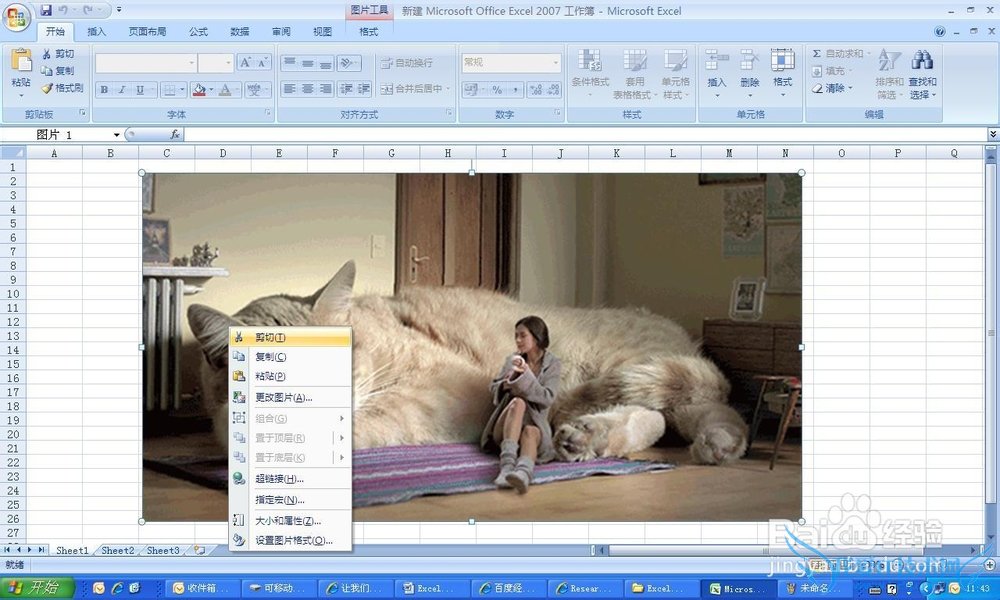Click the increase decimal places icon
The width and height of the screenshot is (1000, 600).
pos(536,90)
